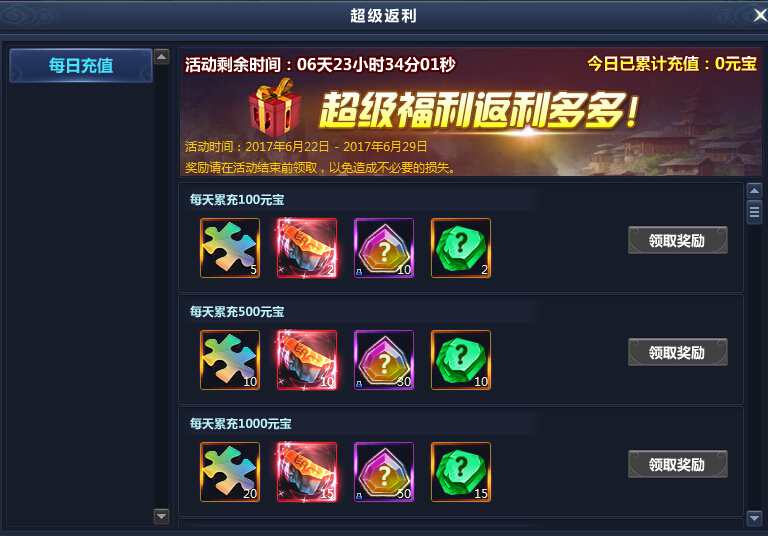The height and width of the screenshot is (536, 768).
Task: Click the green mystery gem with quantity 2
Action: click(461, 248)
